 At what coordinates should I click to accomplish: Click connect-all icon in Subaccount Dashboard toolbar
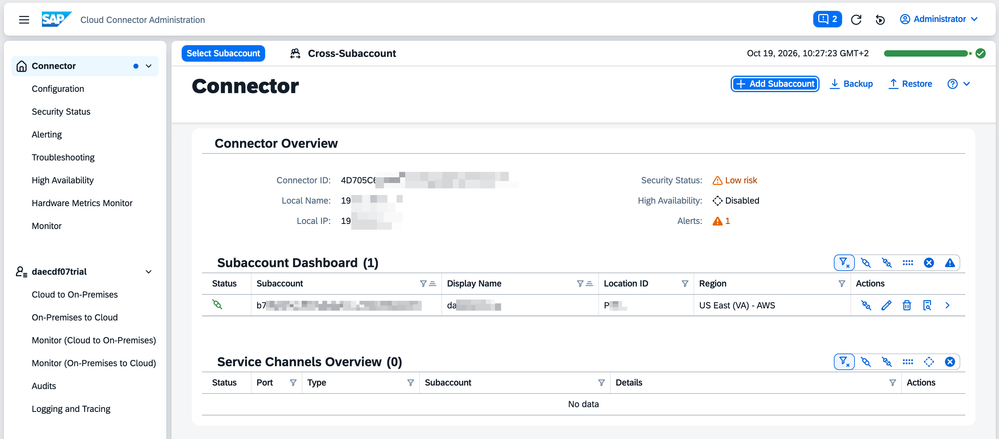coord(865,262)
